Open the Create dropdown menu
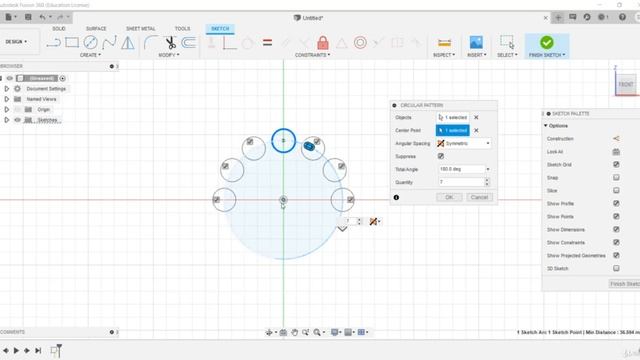This screenshot has width=640, height=360. tap(90, 55)
